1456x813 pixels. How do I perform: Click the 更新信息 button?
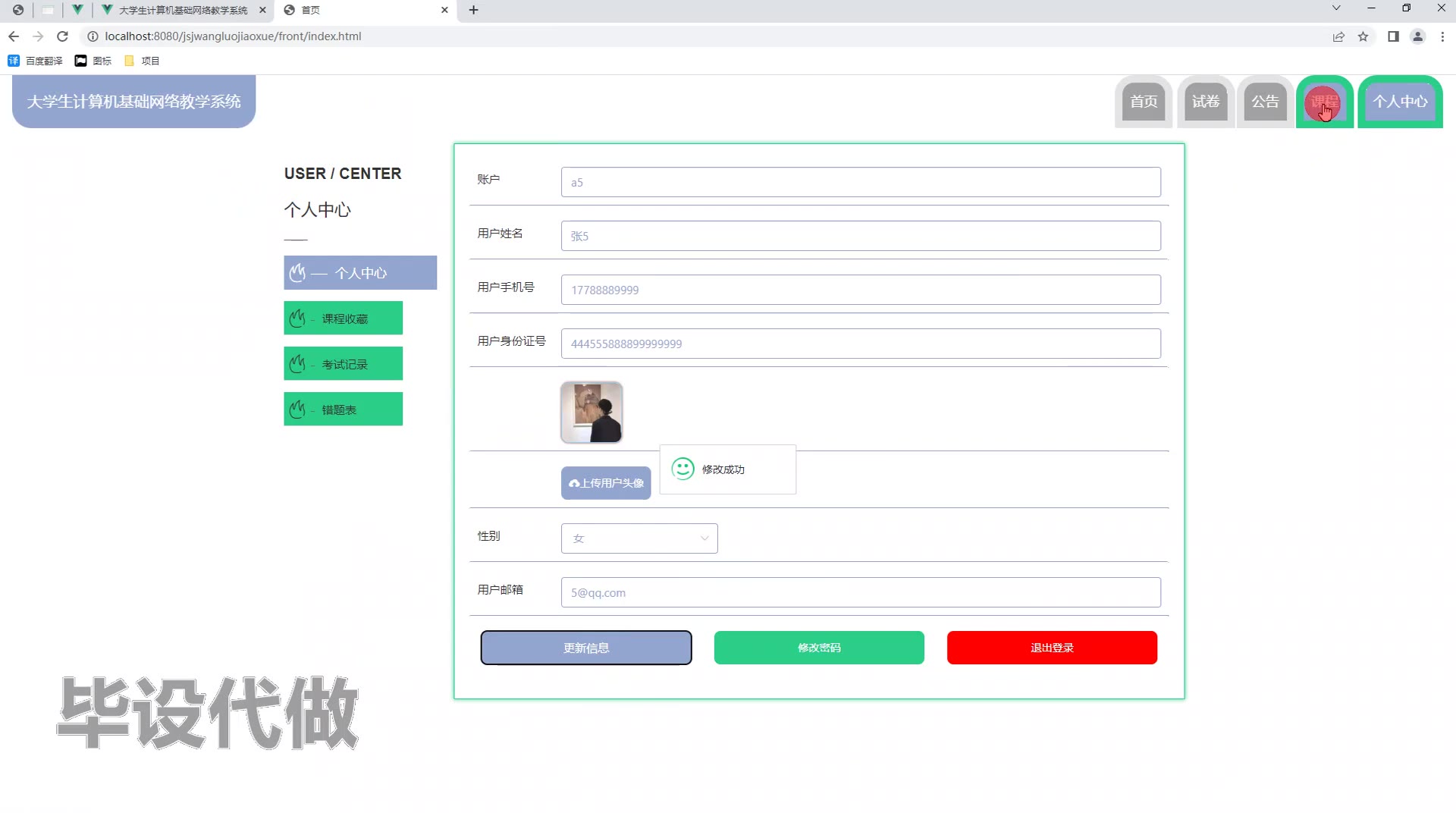pyautogui.click(x=586, y=648)
